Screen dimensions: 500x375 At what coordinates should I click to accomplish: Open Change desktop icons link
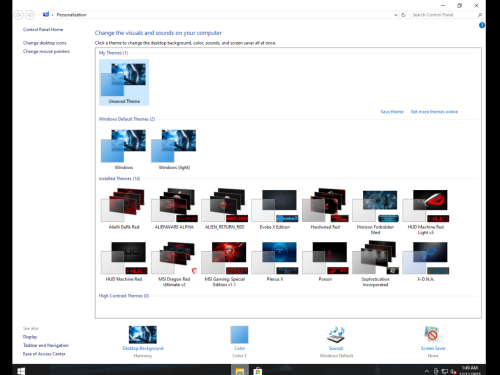coord(45,43)
